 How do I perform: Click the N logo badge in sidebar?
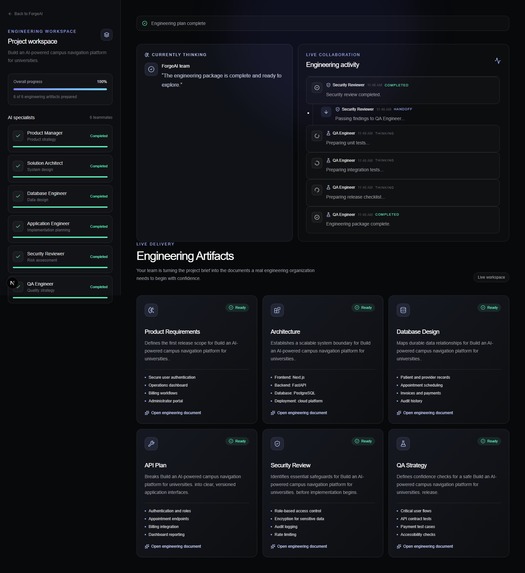coord(12,283)
